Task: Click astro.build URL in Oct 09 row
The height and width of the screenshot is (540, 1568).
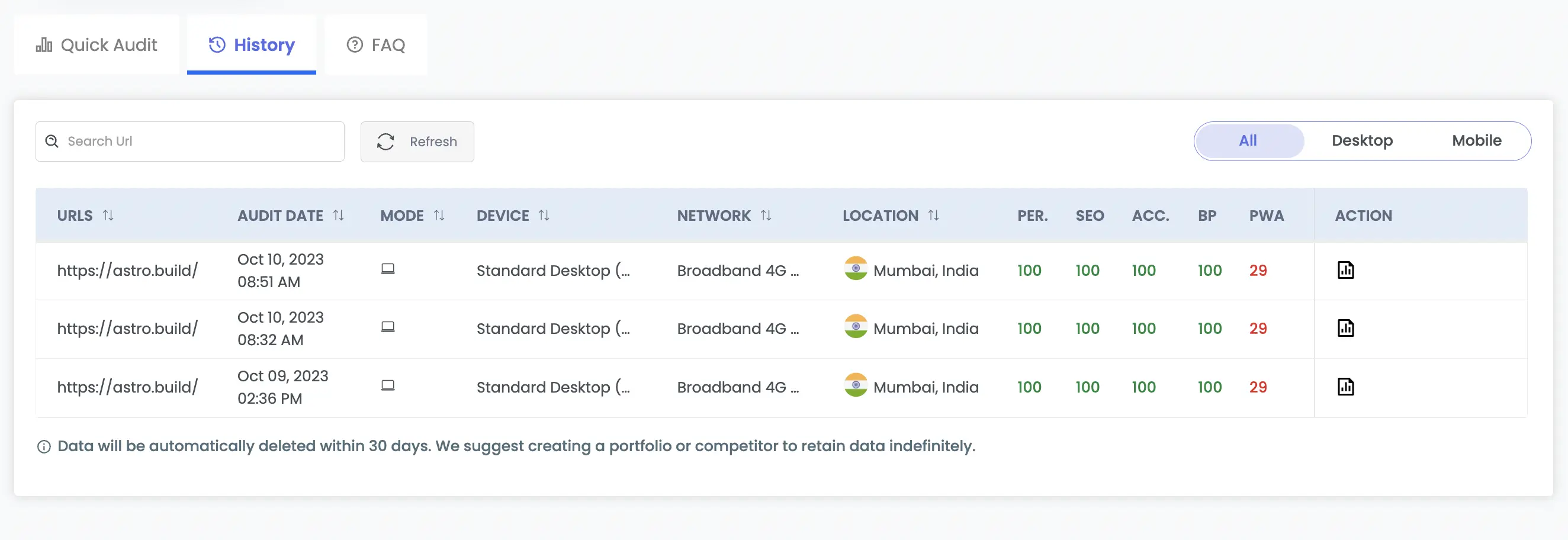Action: tap(127, 387)
